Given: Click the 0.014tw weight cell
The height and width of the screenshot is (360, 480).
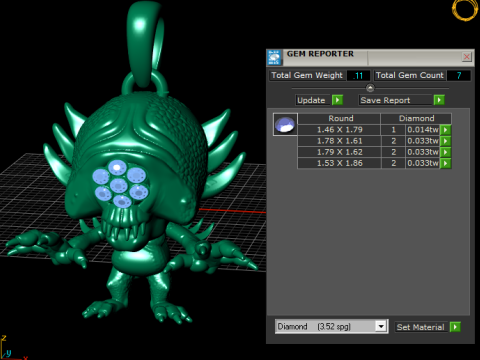Looking at the screenshot, I should [423, 130].
